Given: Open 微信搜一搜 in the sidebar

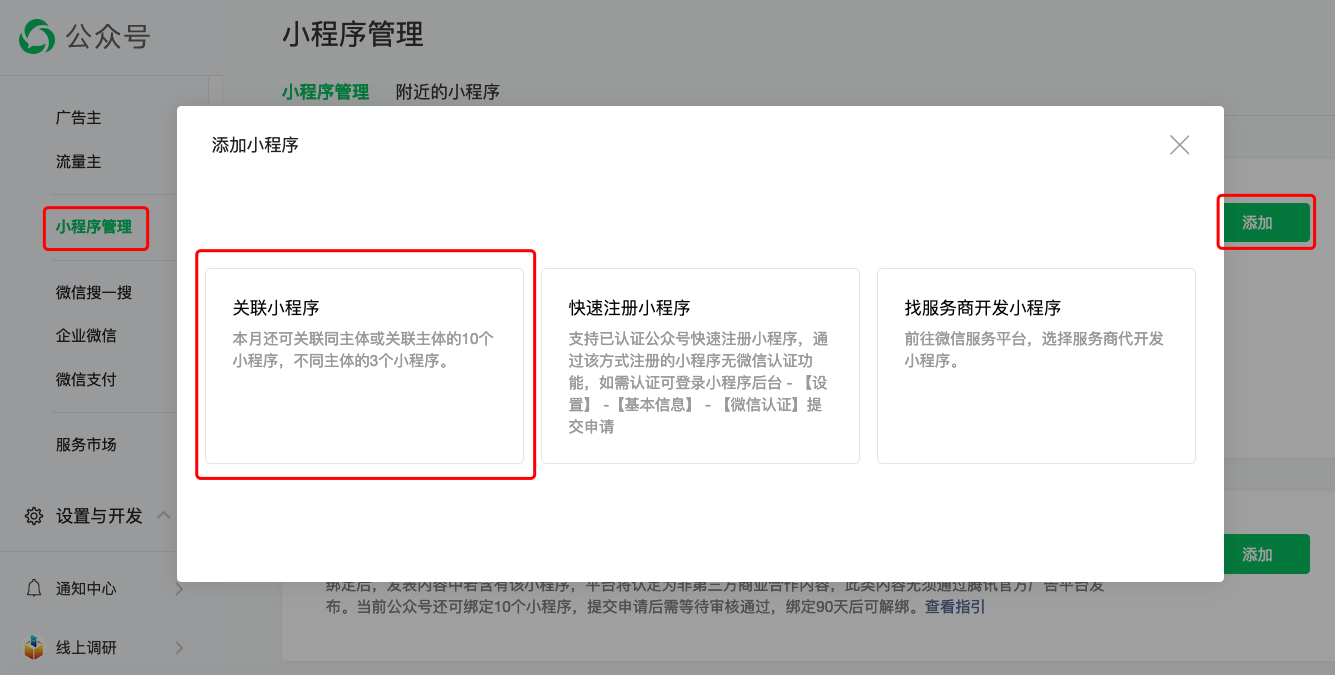Looking at the screenshot, I should [94, 293].
